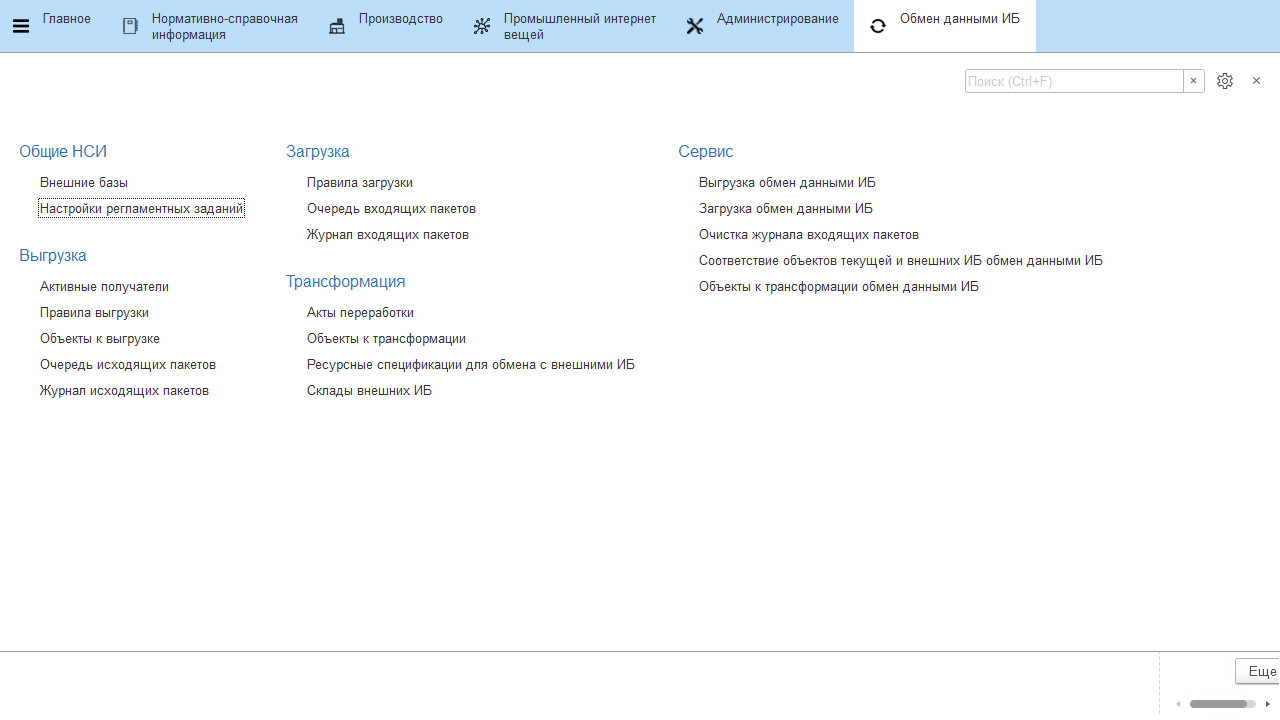Screen dimensions: 1280x720
Task: Open Акты переработки link
Action: click(360, 313)
